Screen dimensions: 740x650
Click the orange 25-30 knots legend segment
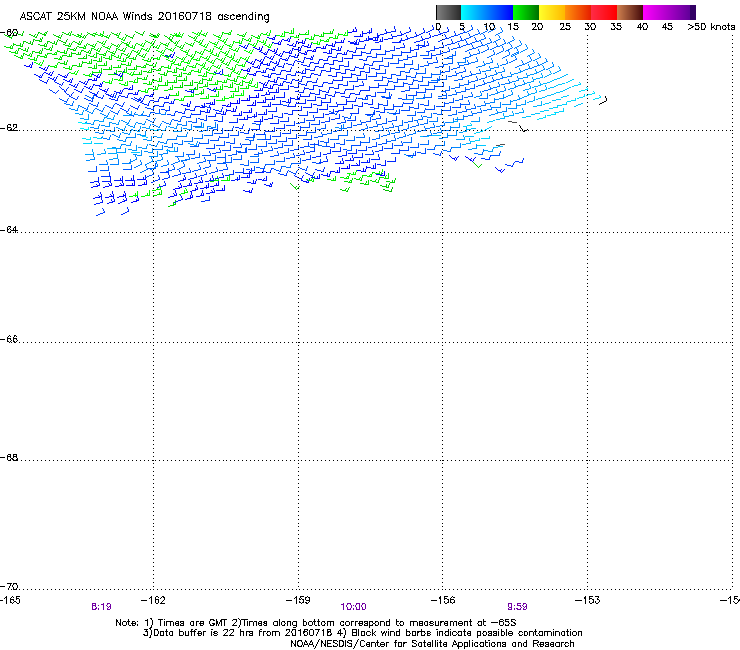(578, 12)
